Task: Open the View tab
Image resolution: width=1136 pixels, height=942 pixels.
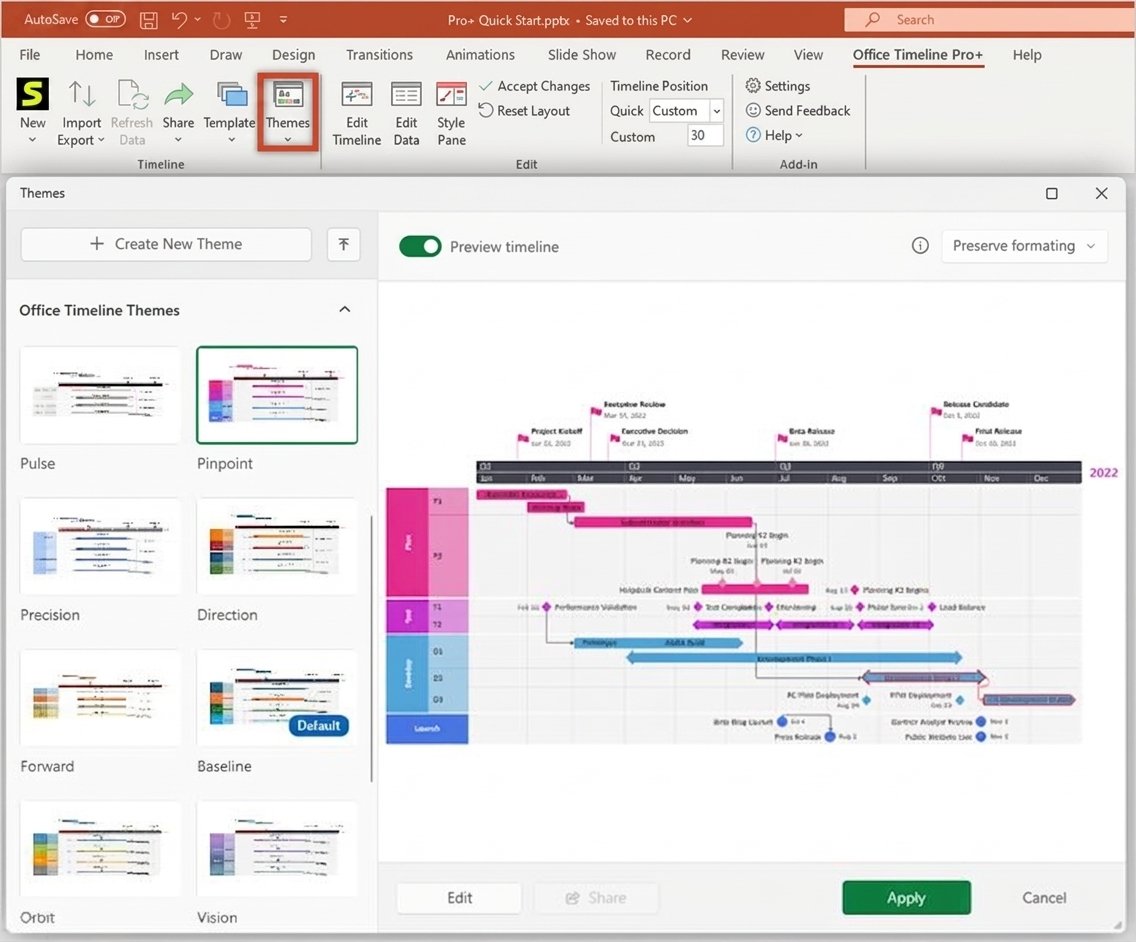Action: pos(808,55)
